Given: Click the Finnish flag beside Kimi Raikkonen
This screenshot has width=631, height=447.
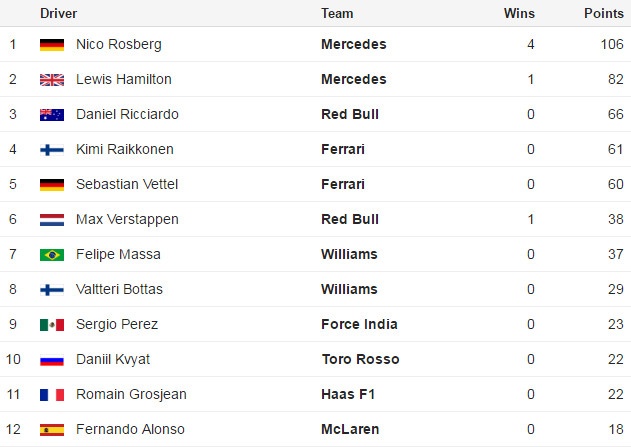Looking at the screenshot, I should click(x=52, y=150).
